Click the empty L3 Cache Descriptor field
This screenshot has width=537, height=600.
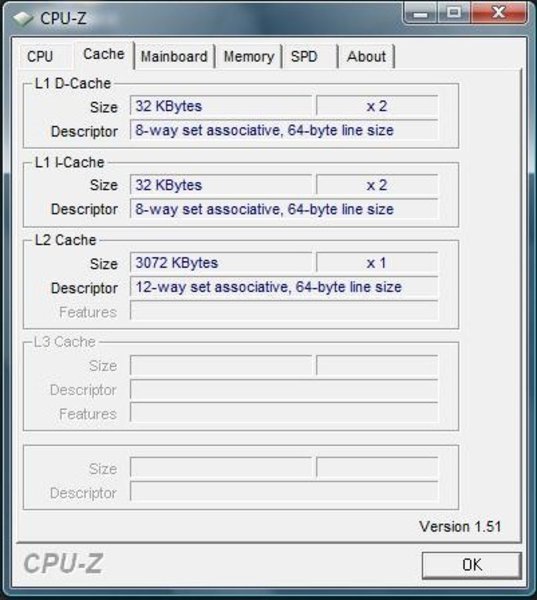pos(284,390)
